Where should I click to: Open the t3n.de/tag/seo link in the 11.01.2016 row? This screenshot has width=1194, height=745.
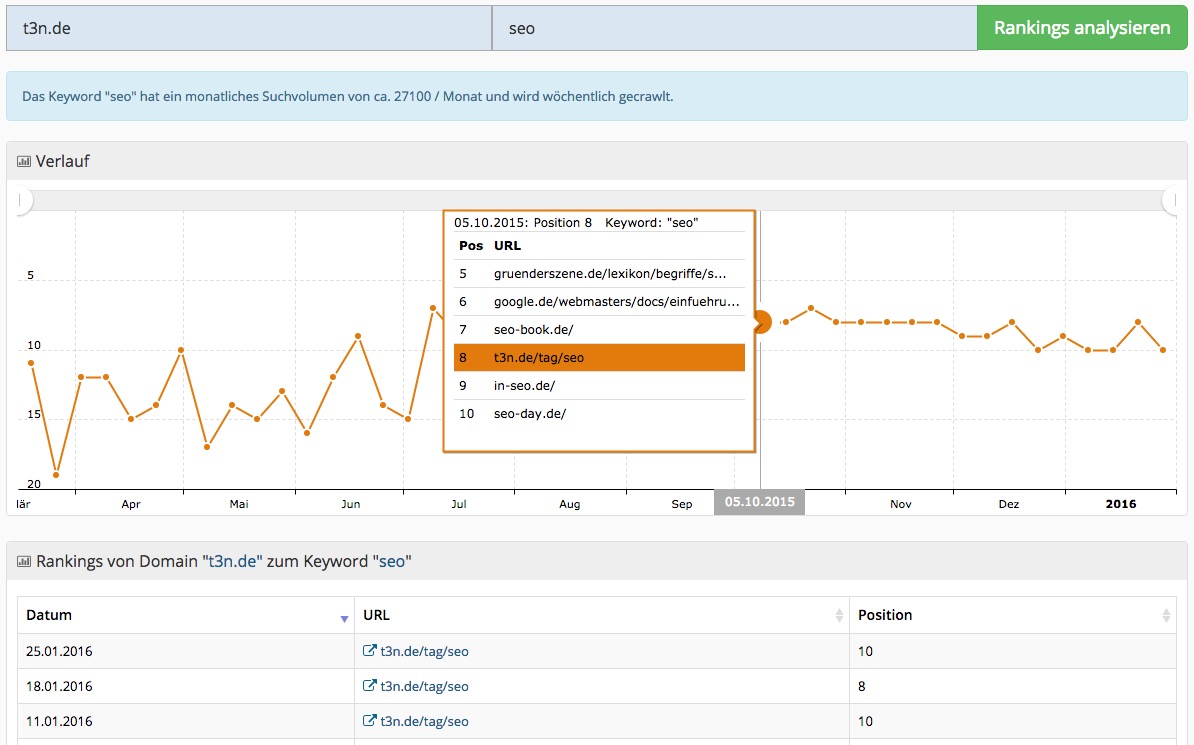[424, 721]
